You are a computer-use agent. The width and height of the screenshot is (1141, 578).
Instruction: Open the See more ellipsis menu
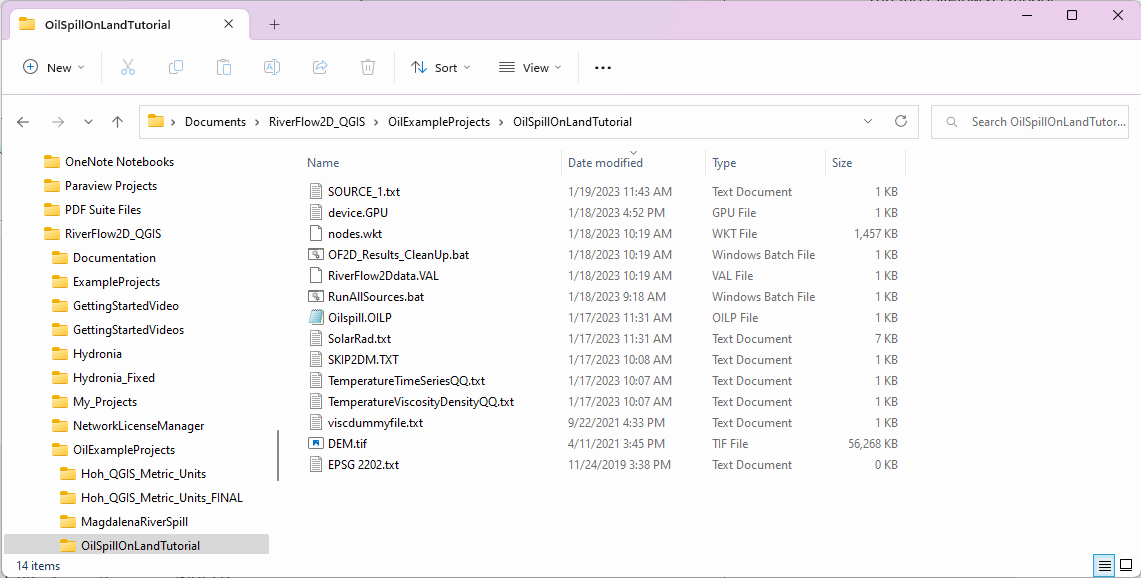coord(603,68)
